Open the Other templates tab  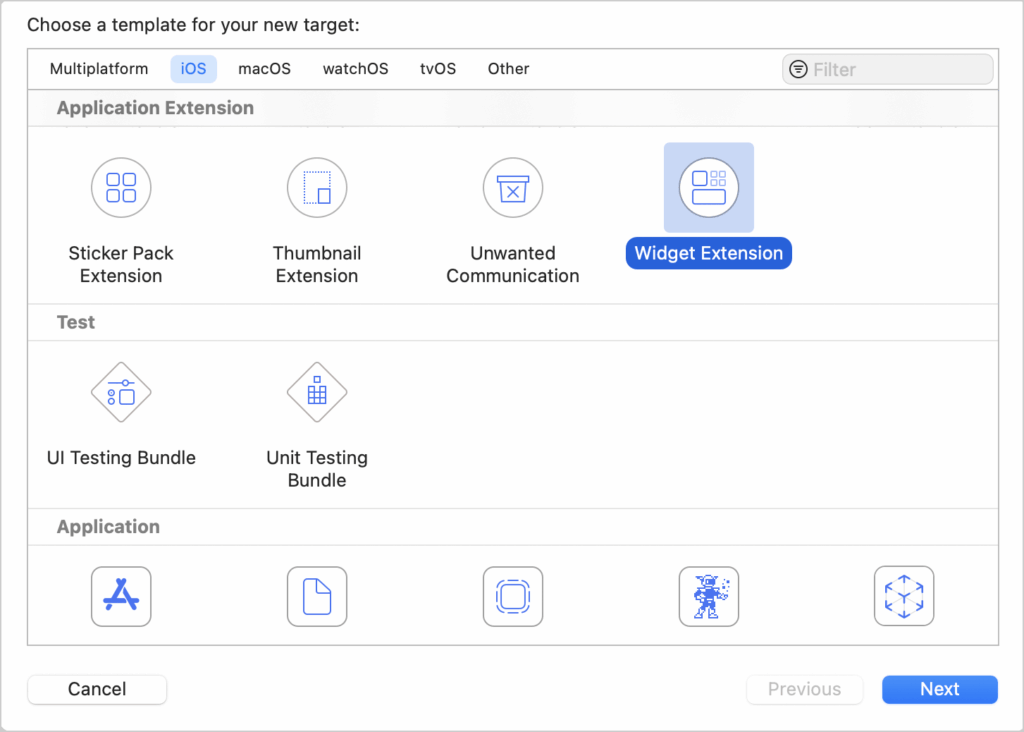(508, 69)
